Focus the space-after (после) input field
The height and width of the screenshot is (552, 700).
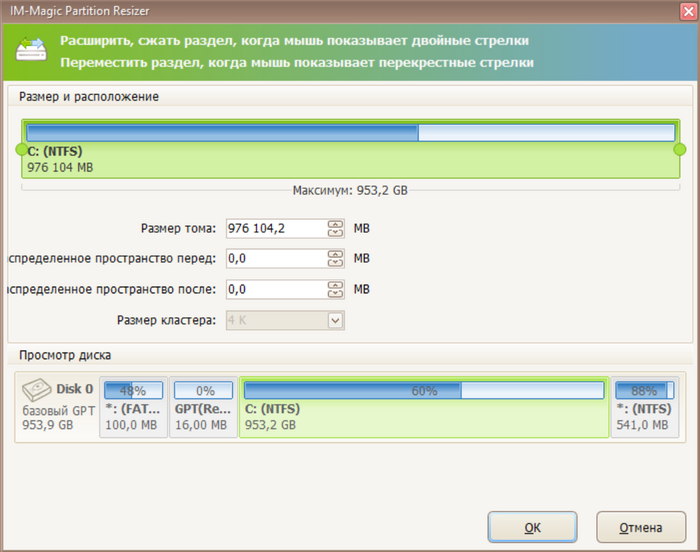277,289
